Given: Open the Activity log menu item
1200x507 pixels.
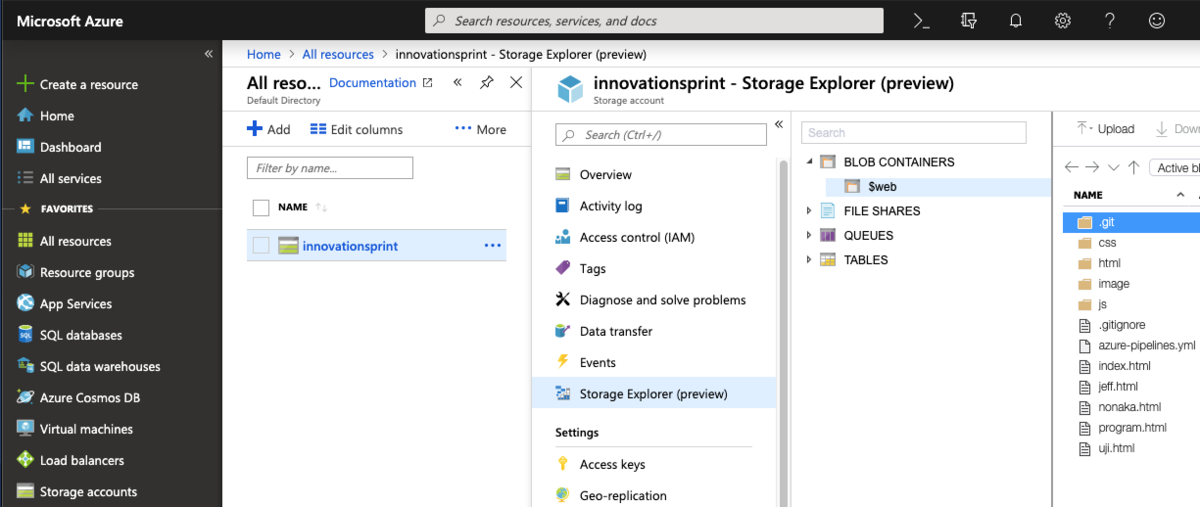Looking at the screenshot, I should (x=610, y=206).
